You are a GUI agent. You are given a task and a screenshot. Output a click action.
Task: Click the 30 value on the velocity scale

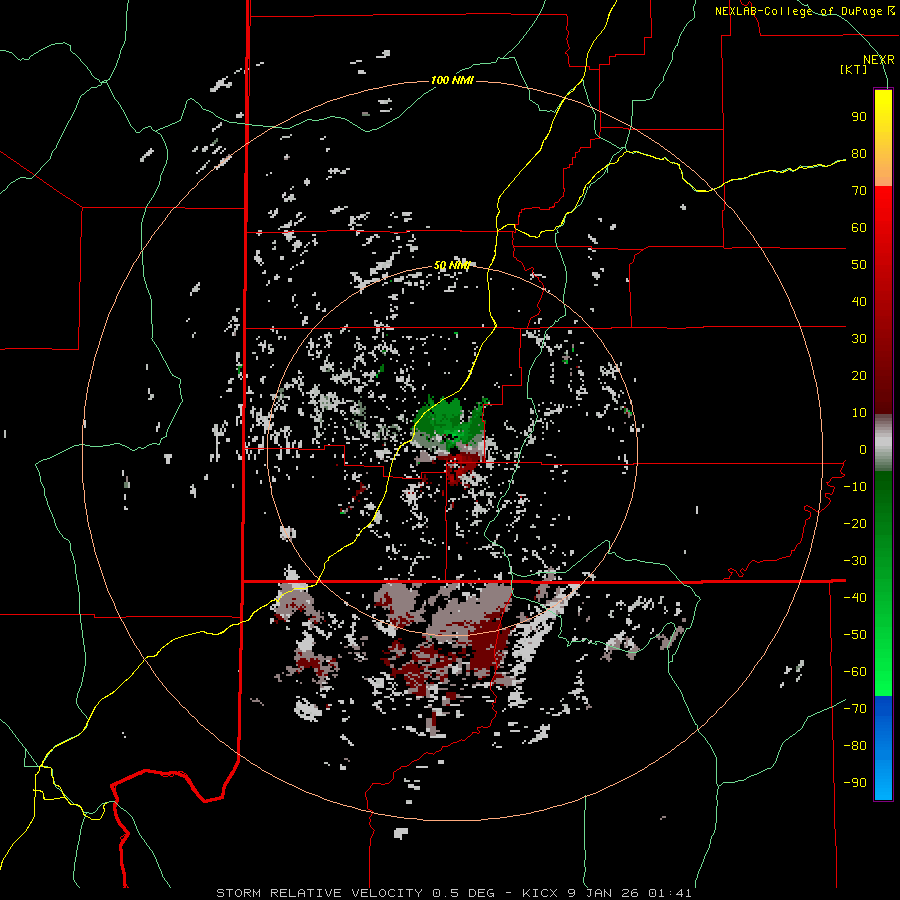click(859, 339)
